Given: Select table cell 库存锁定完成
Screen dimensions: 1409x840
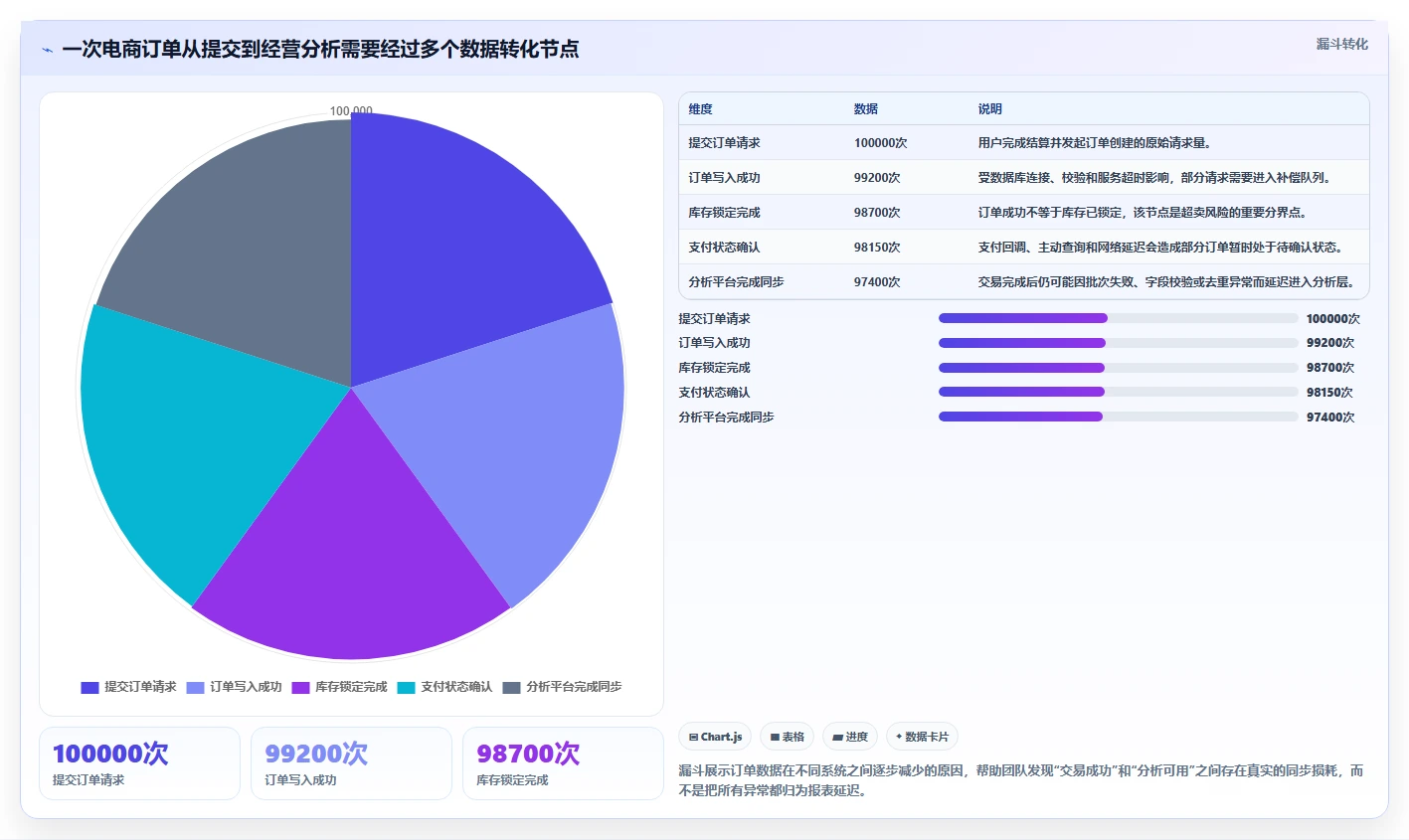Looking at the screenshot, I should pos(724,213).
